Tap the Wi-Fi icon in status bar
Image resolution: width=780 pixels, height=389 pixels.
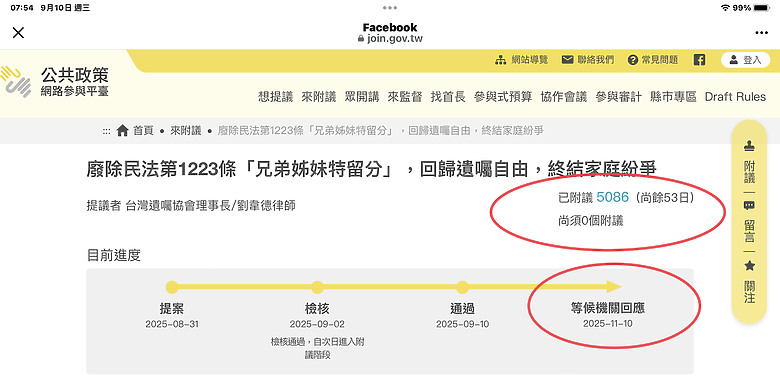tap(725, 8)
